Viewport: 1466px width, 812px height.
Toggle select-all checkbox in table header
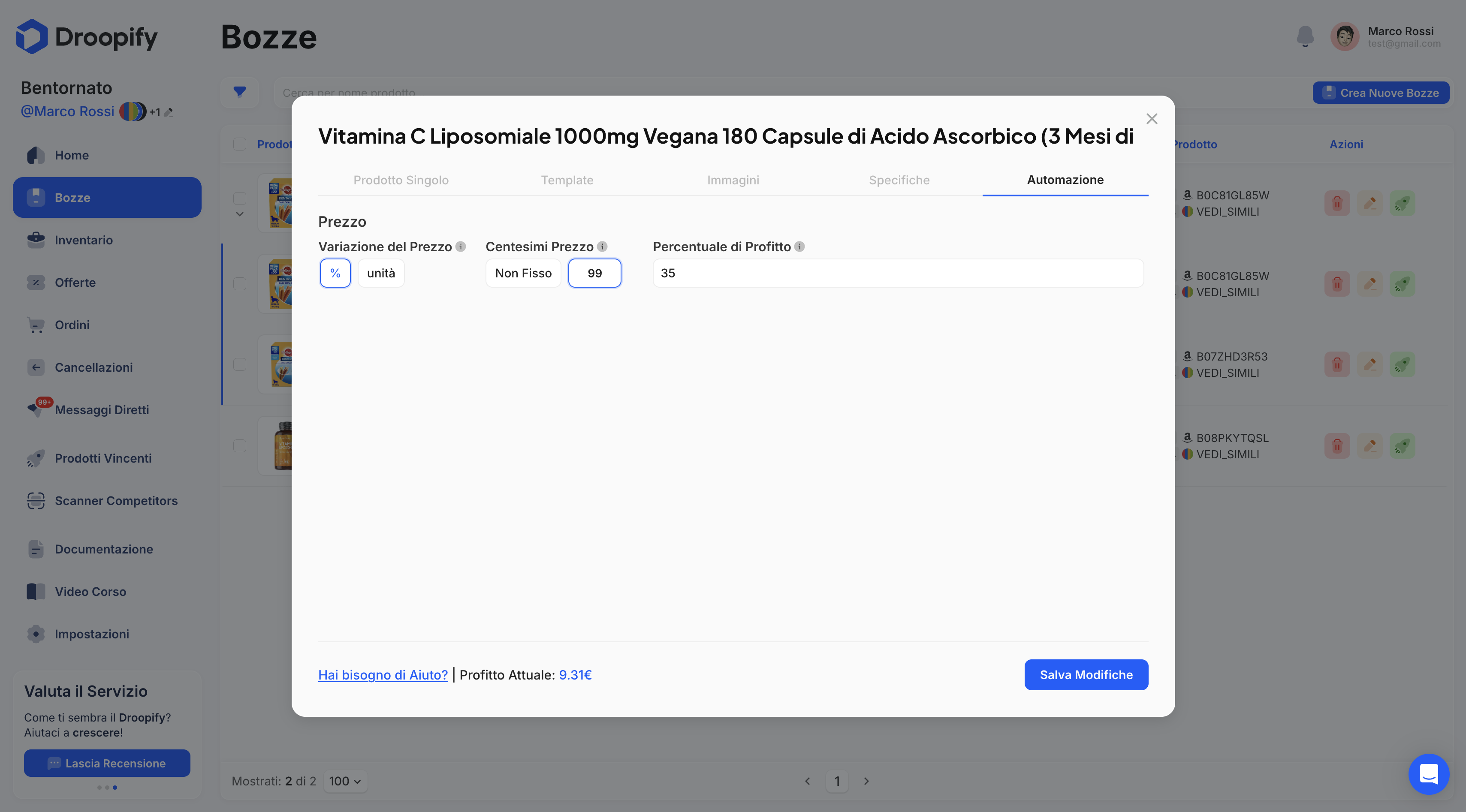pyautogui.click(x=240, y=144)
